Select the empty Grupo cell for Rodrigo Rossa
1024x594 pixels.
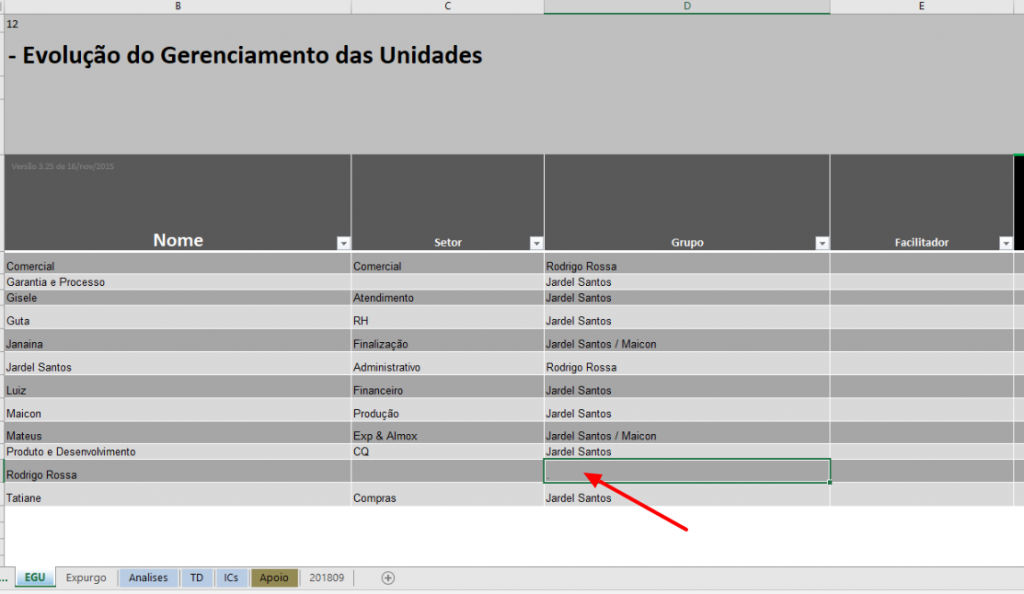(x=687, y=471)
